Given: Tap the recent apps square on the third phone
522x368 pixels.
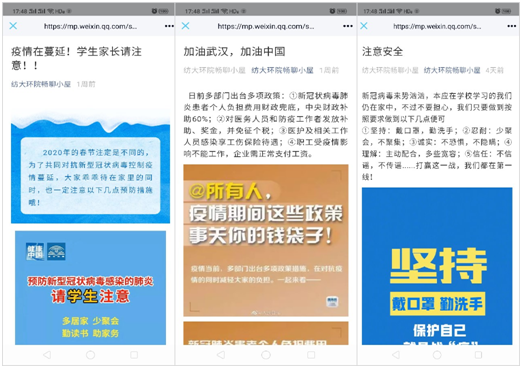Looking at the screenshot, I should [478, 355].
